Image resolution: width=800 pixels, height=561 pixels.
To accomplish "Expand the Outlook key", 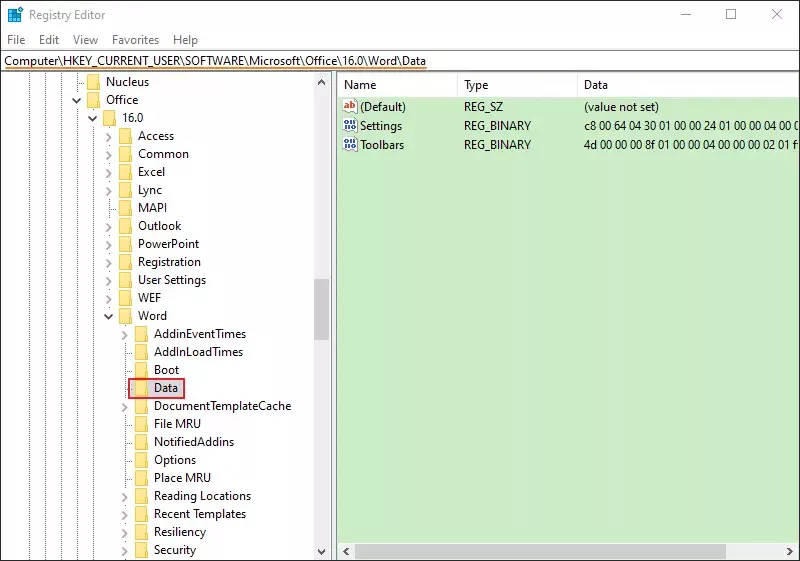I will point(108,226).
